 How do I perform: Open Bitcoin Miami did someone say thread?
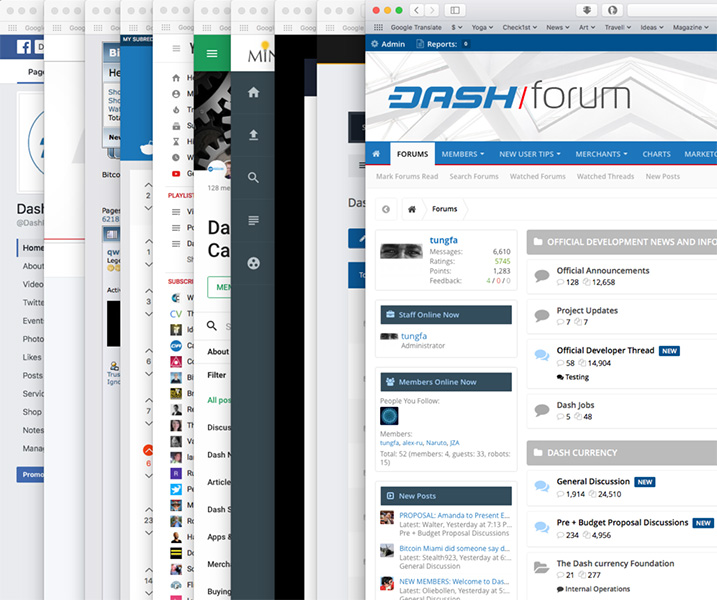click(x=454, y=548)
